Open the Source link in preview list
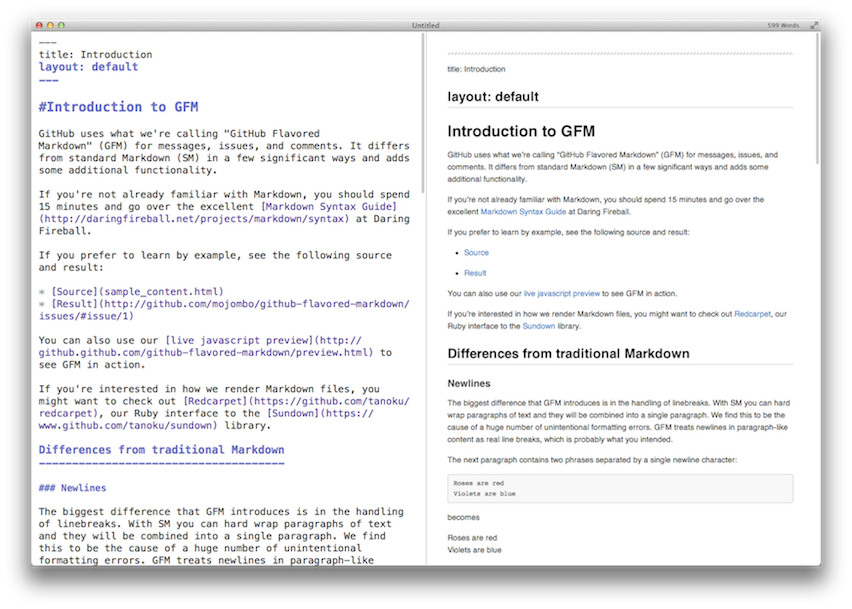 click(x=476, y=253)
